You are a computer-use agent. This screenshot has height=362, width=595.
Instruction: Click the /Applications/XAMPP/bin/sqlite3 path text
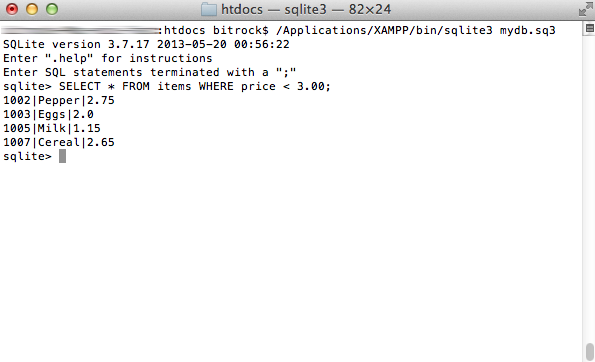(384, 30)
